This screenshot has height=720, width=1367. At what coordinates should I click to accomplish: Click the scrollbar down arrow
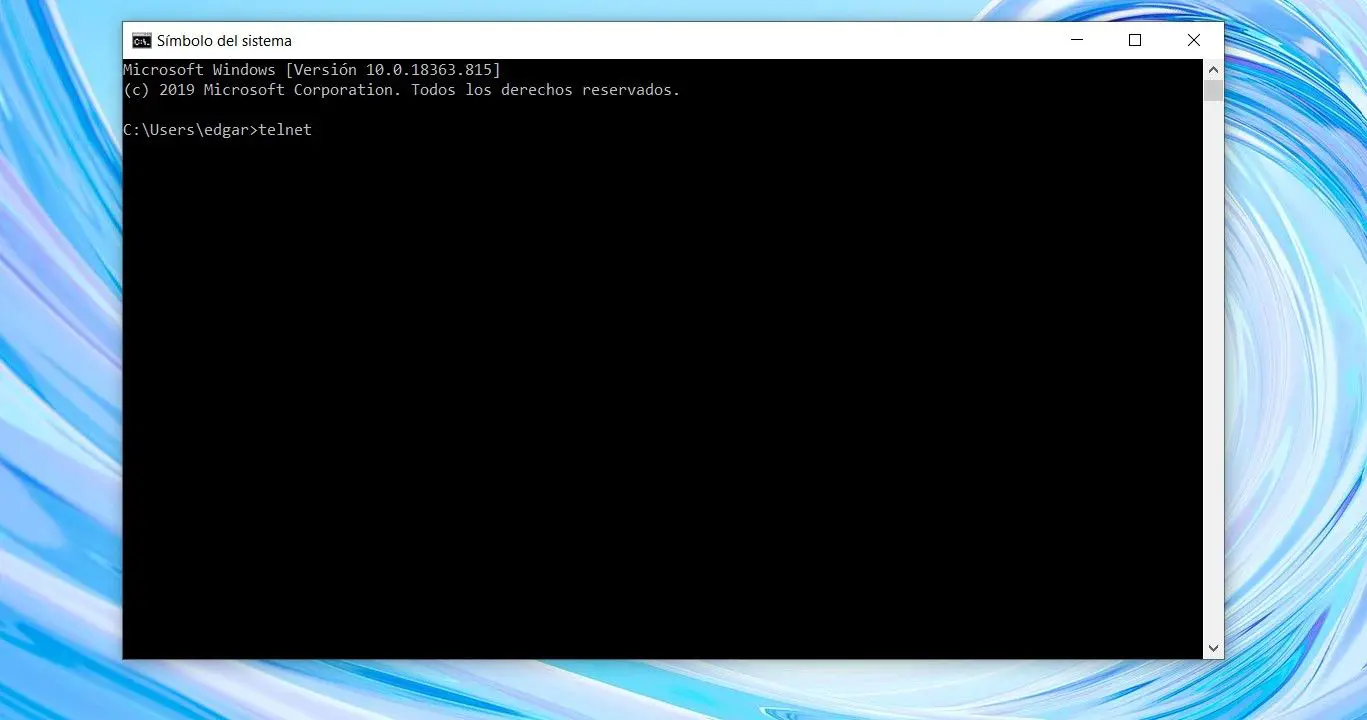coord(1213,649)
